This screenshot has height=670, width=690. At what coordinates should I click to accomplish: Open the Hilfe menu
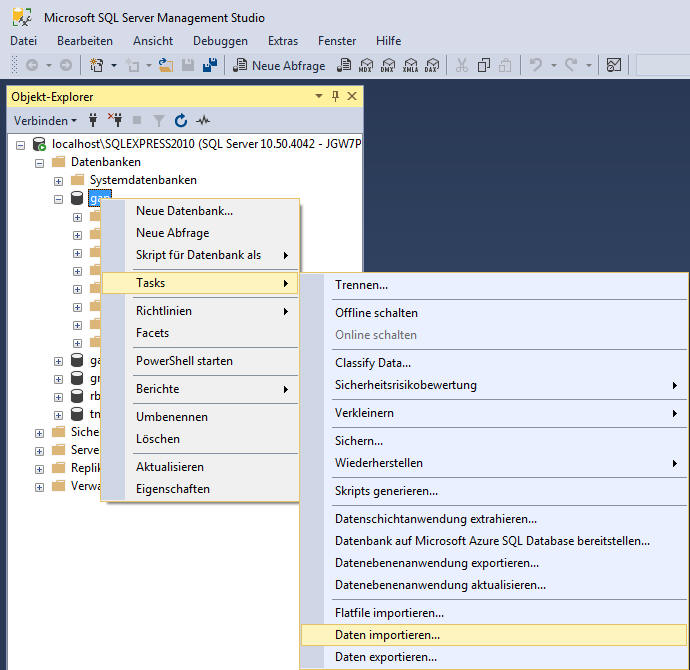(389, 41)
